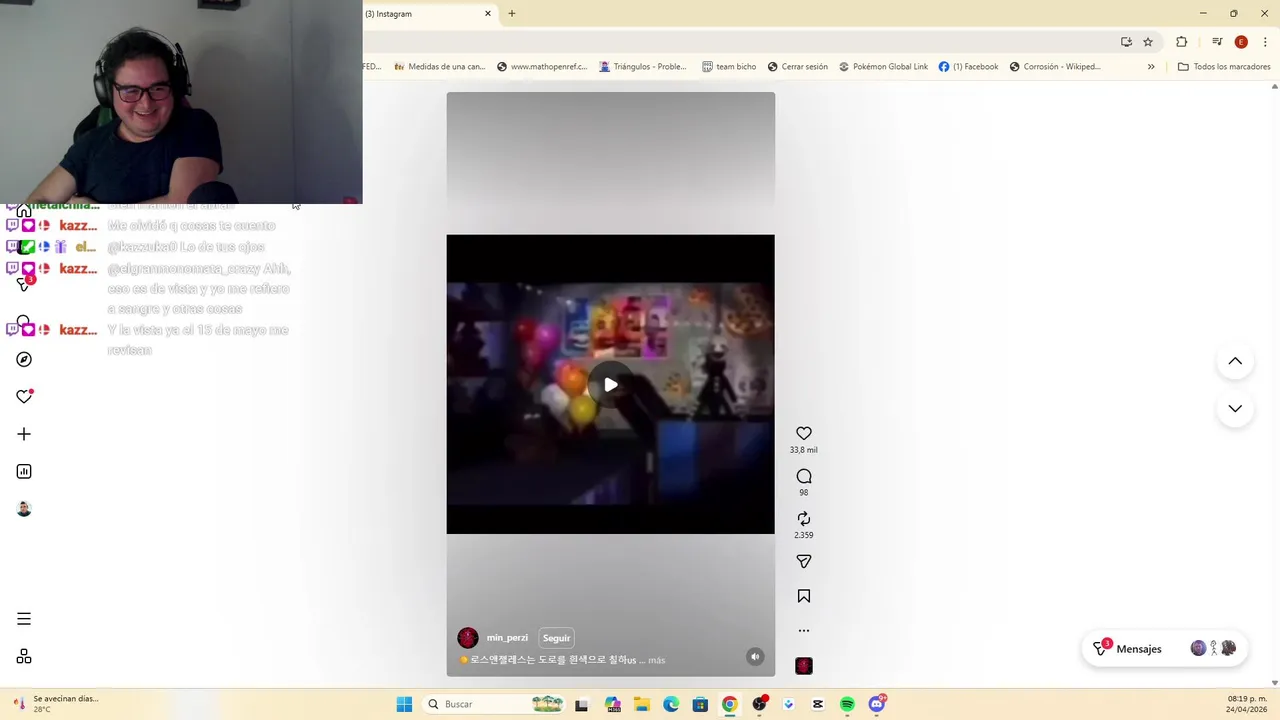The image size is (1280, 720).
Task: Open Chrome media controls icon
Action: [1217, 42]
